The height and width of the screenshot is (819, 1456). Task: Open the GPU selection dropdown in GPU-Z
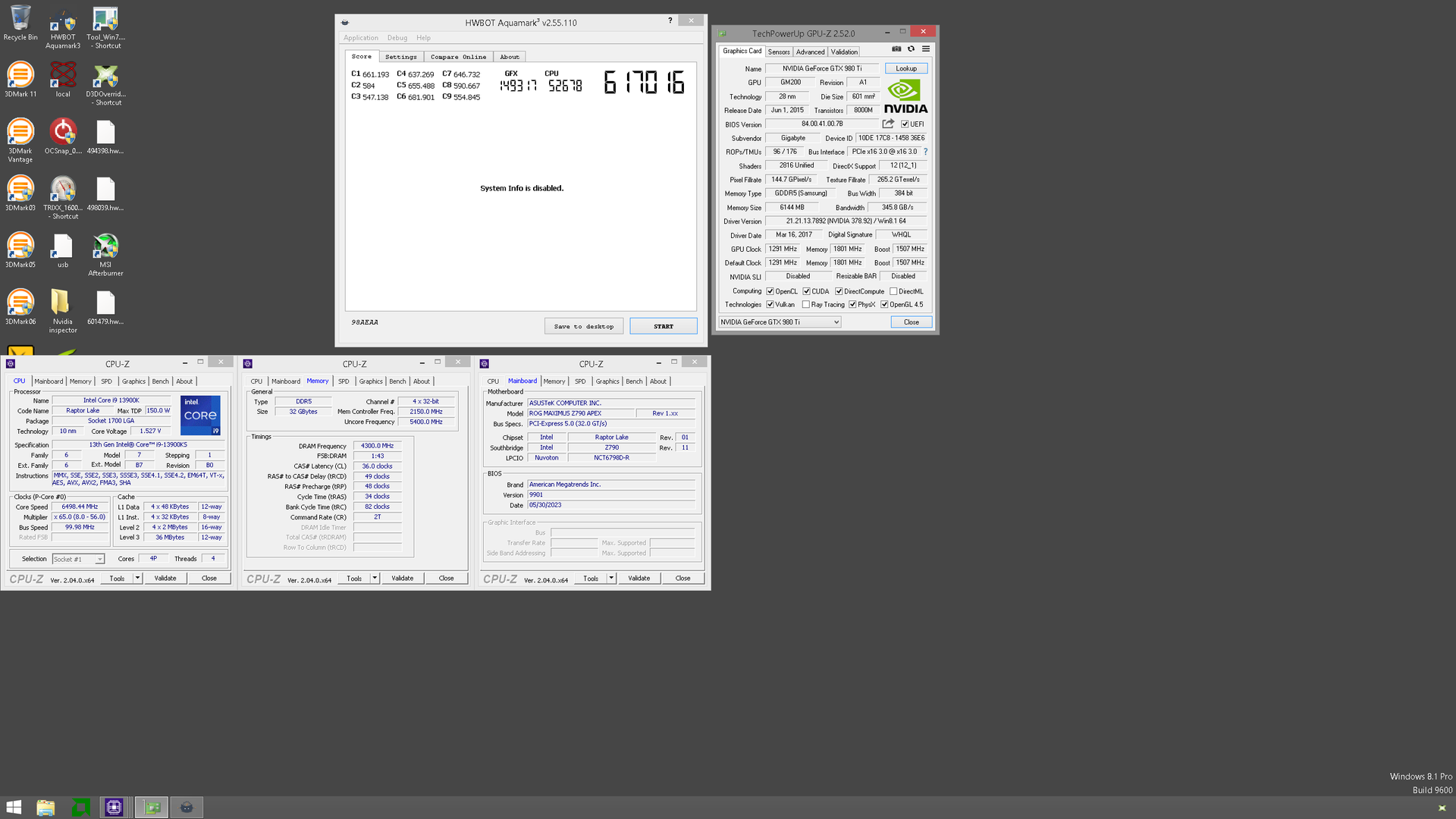coord(780,322)
